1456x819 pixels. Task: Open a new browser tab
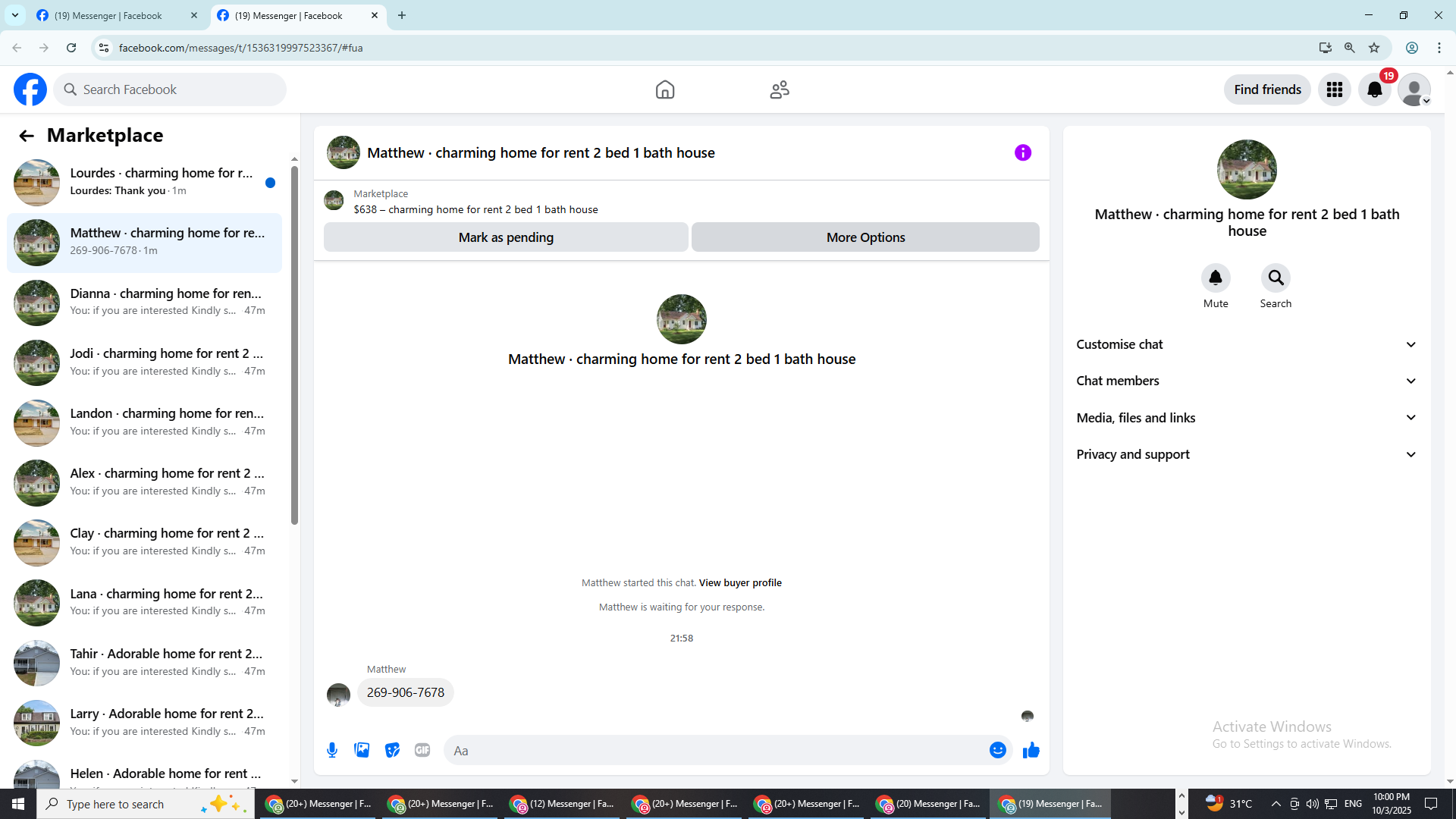[x=402, y=15]
